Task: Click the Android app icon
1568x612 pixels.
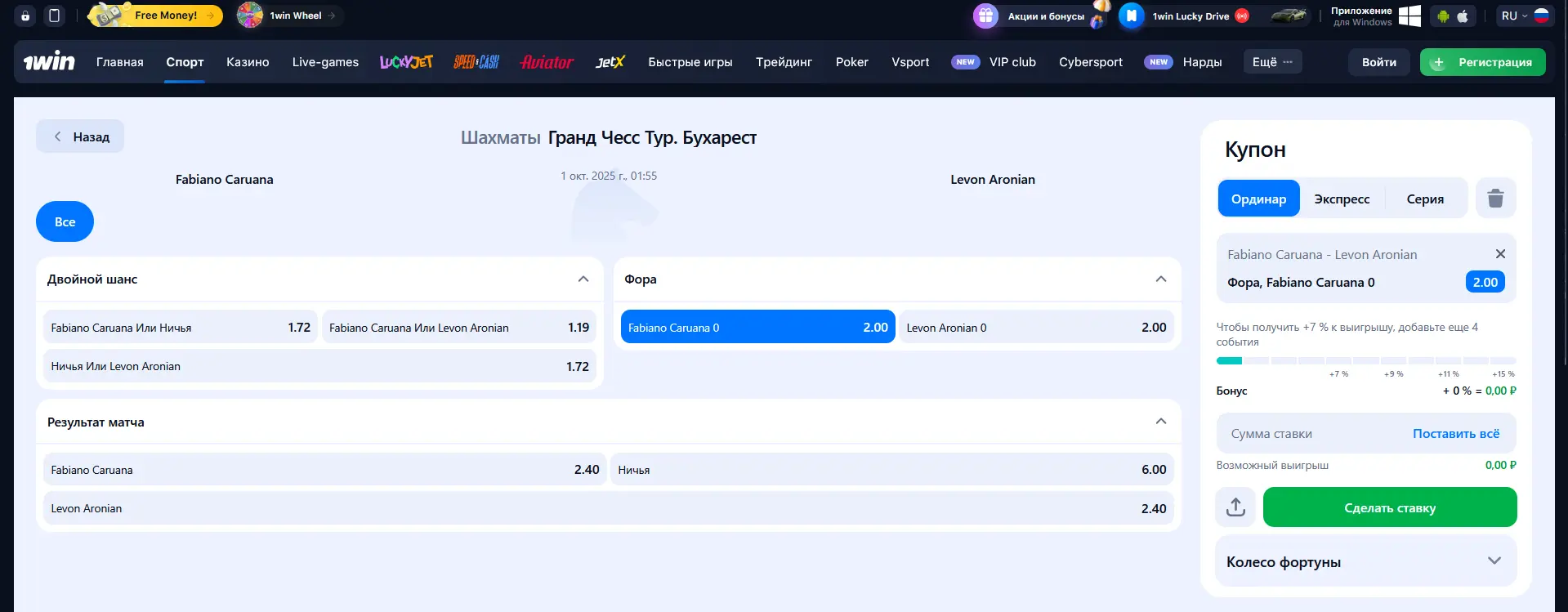Action: (1443, 16)
